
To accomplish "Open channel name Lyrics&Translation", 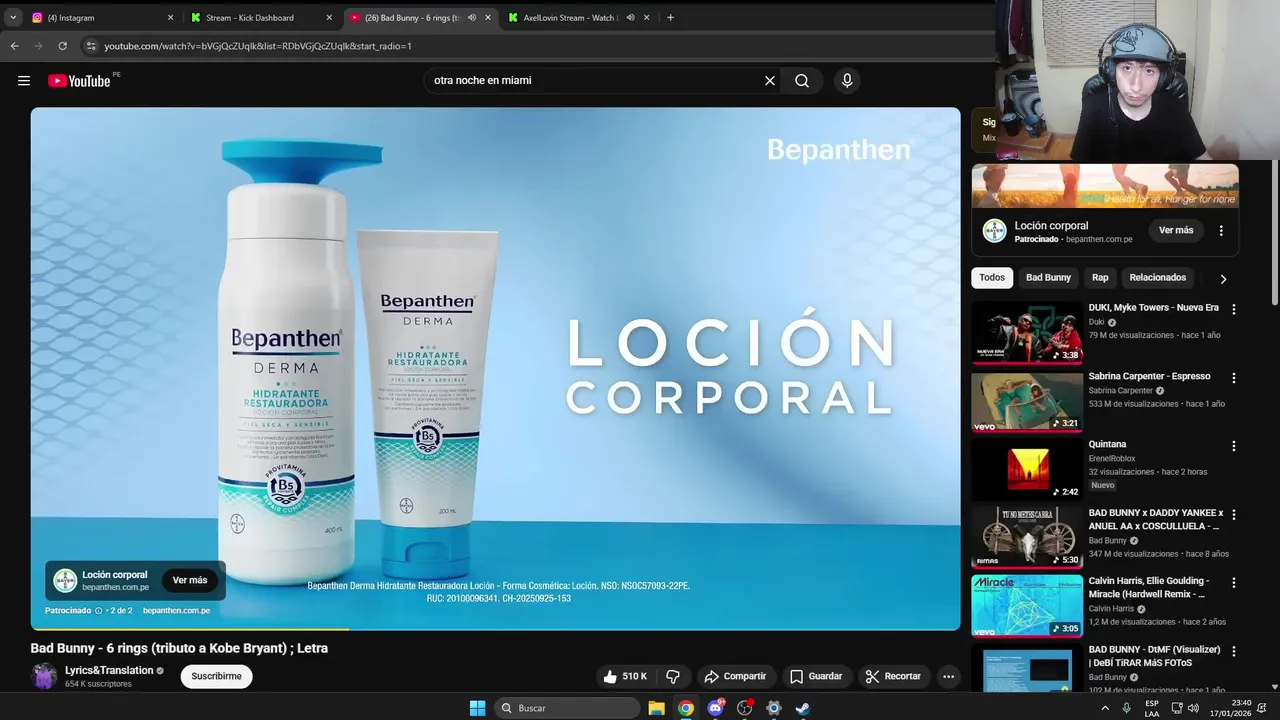I will tap(109, 670).
